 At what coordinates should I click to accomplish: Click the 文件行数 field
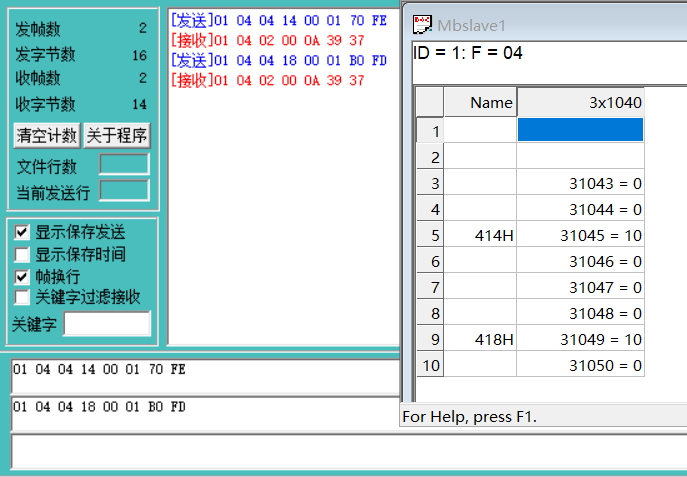(x=124, y=165)
